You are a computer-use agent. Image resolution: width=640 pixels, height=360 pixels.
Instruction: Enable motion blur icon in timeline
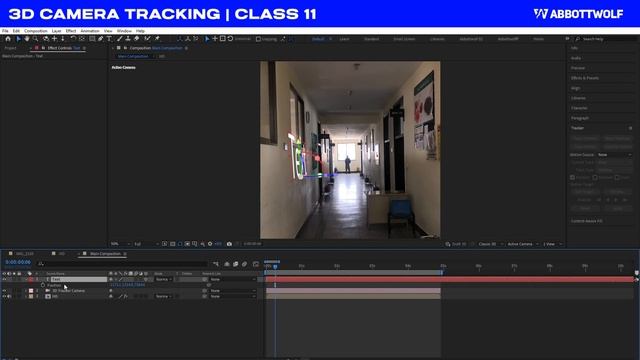pyautogui.click(x=244, y=264)
